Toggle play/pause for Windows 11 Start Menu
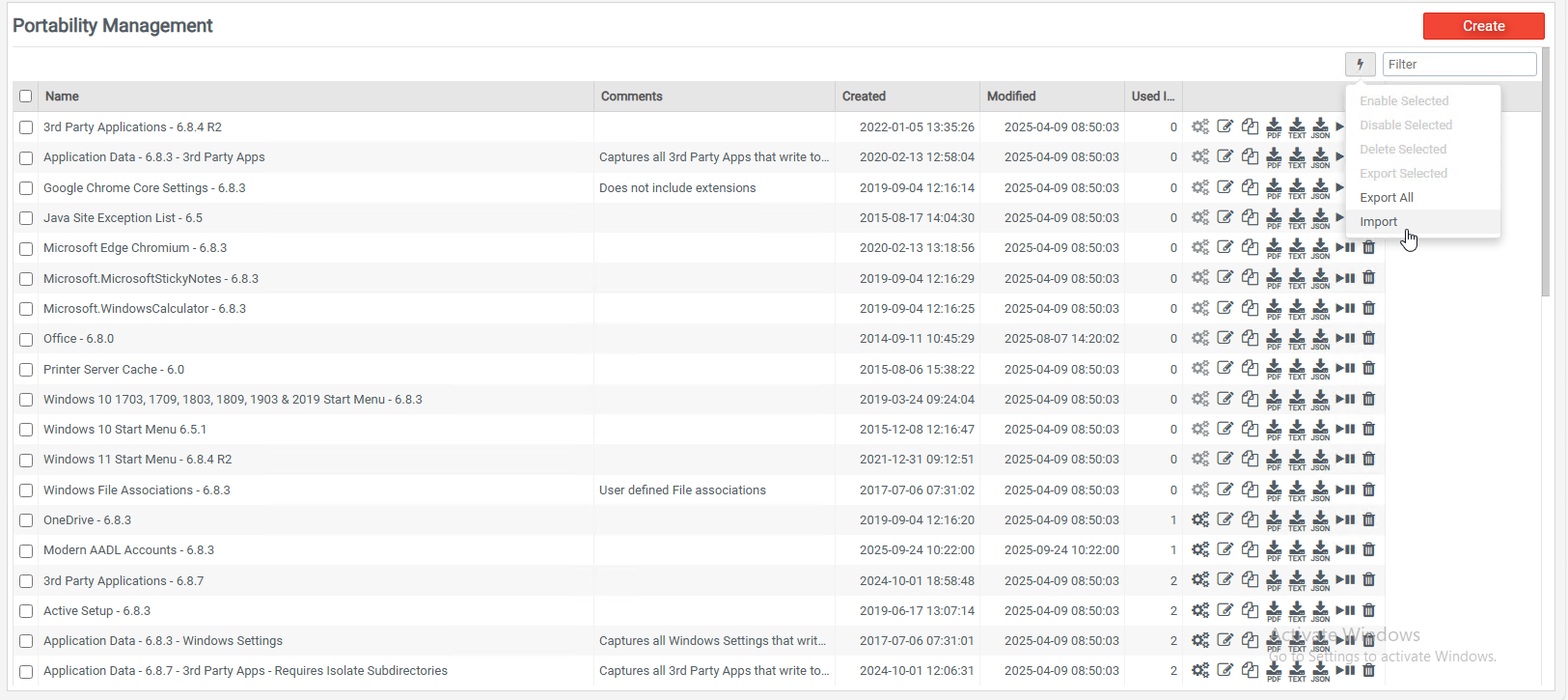Screen dimensions: 1568x700 pos(1345,460)
